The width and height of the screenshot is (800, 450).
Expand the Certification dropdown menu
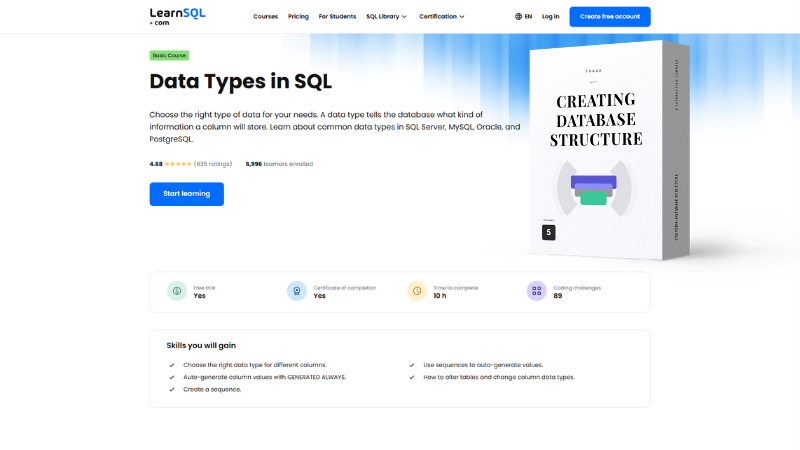442,16
